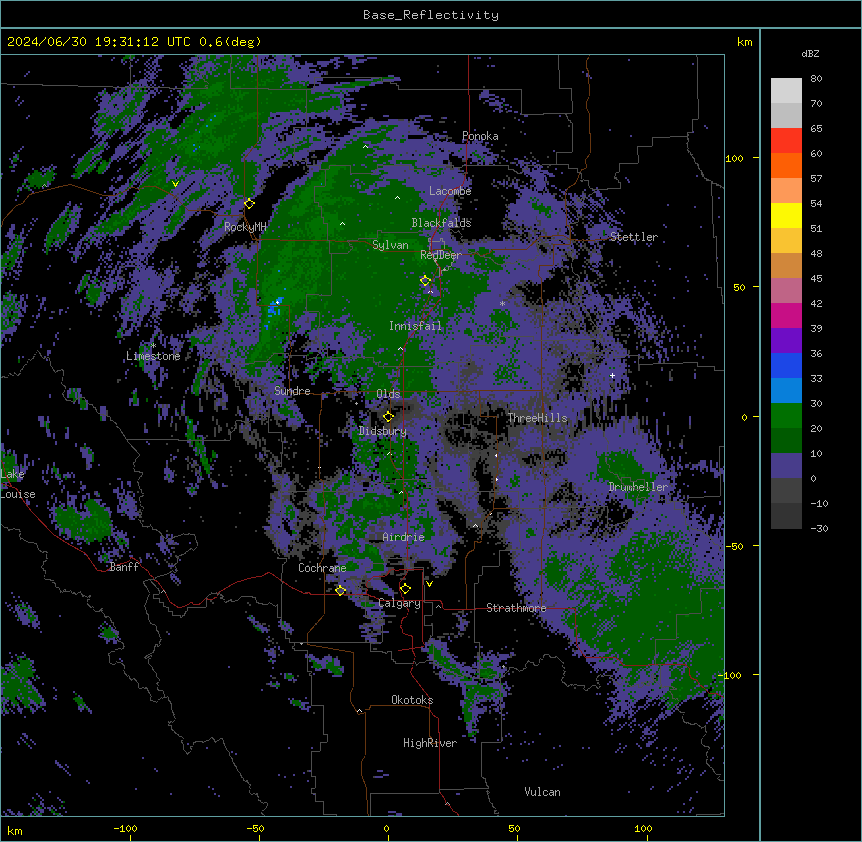Click the Drumheller label
This screenshot has width=862, height=842.
(638, 487)
